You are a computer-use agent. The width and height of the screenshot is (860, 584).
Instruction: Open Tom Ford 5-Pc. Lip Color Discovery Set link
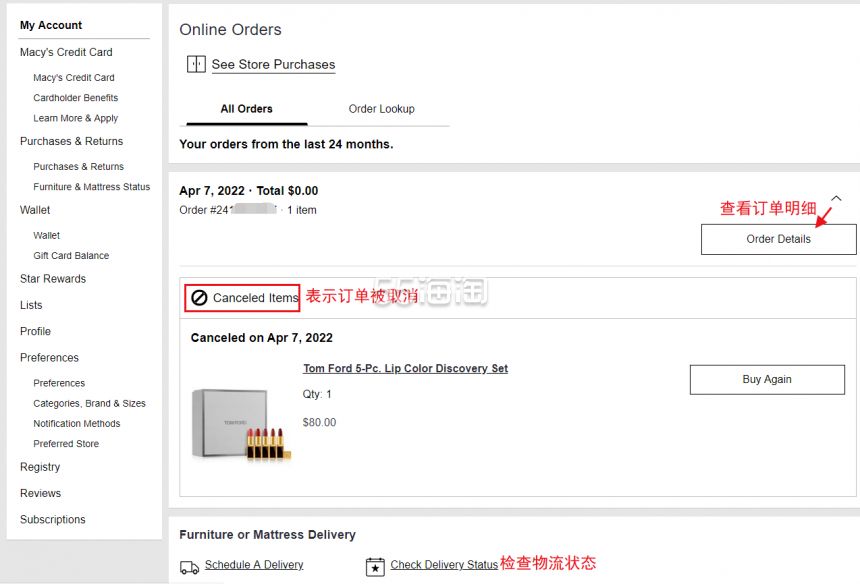(405, 368)
